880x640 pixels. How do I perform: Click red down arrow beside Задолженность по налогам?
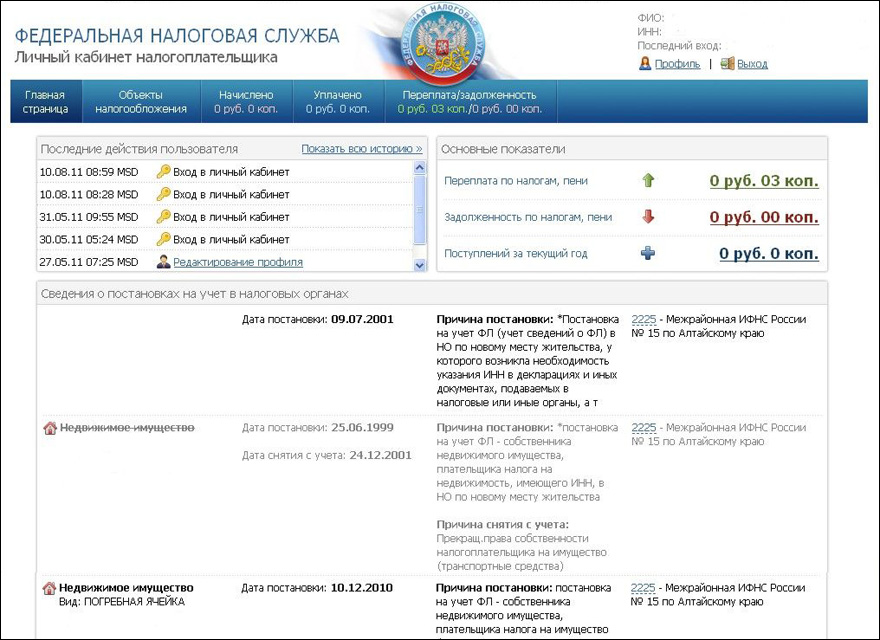[648, 217]
